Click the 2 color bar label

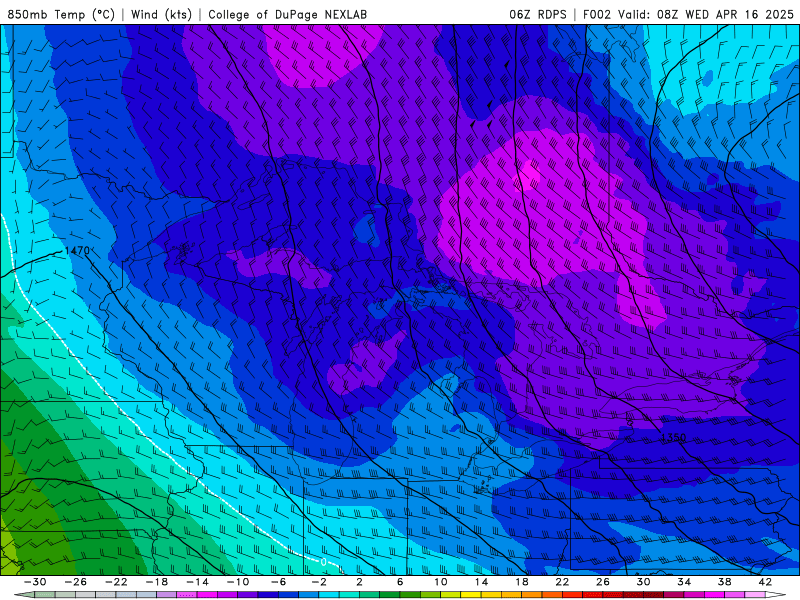(359, 582)
